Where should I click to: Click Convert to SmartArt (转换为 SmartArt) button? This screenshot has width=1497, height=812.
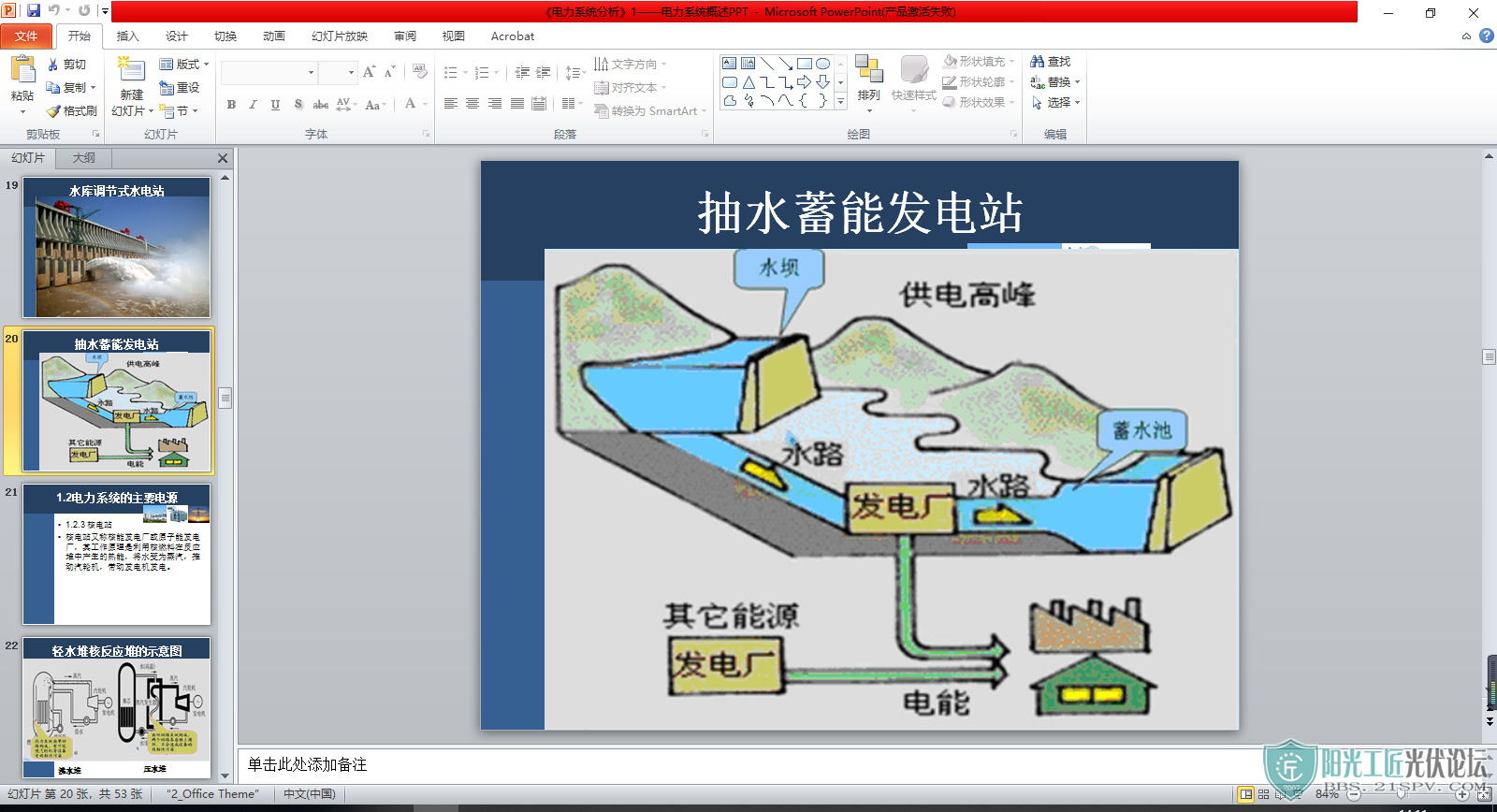point(650,110)
